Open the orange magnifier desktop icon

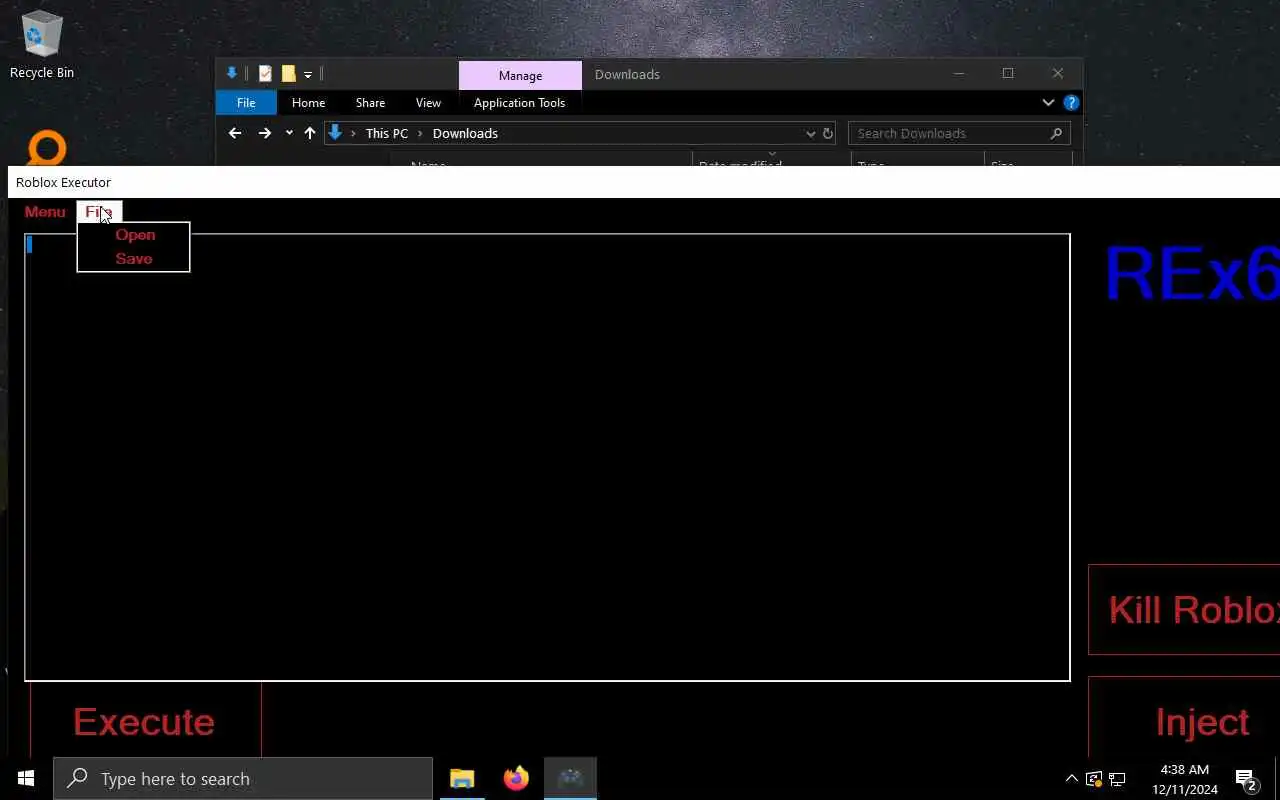(x=46, y=149)
